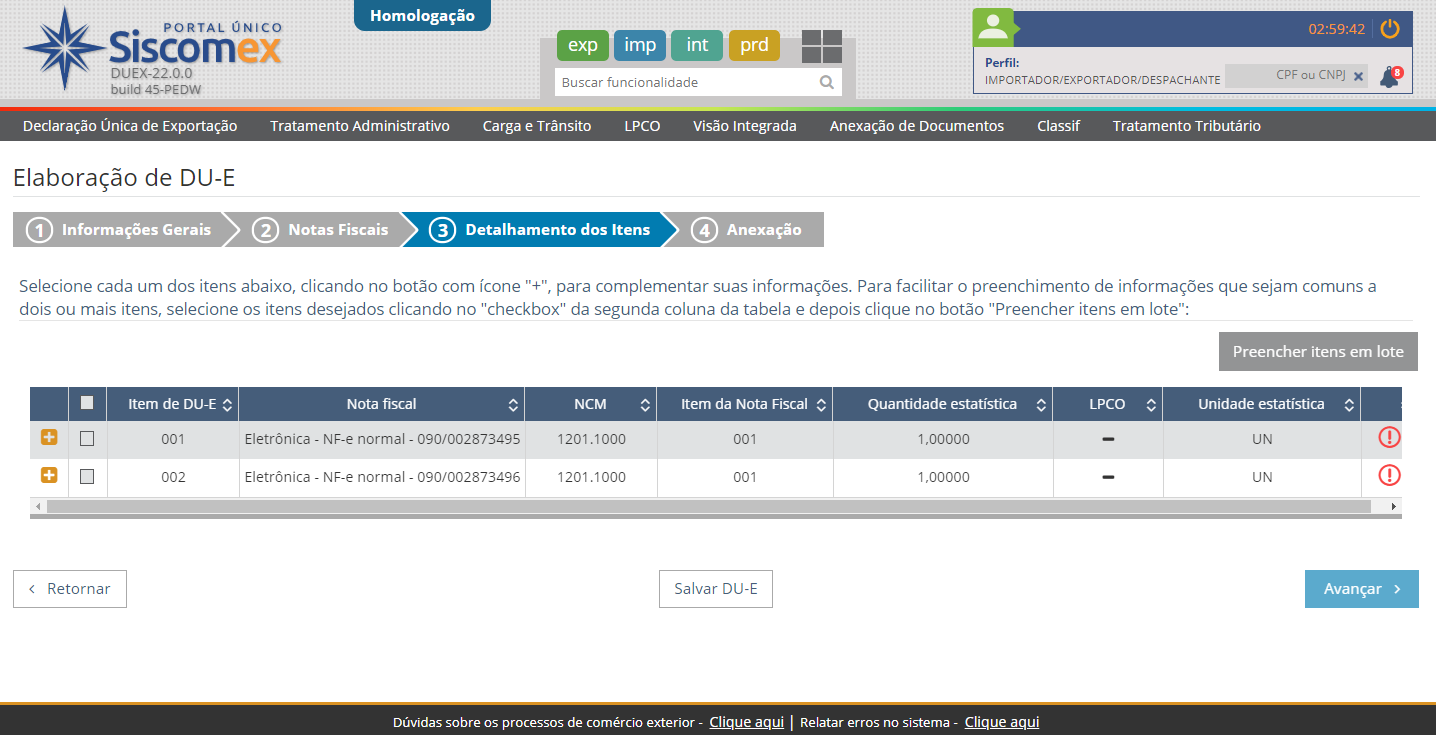Click Preencher itens em lote button
This screenshot has width=1440, height=738.
(1317, 352)
